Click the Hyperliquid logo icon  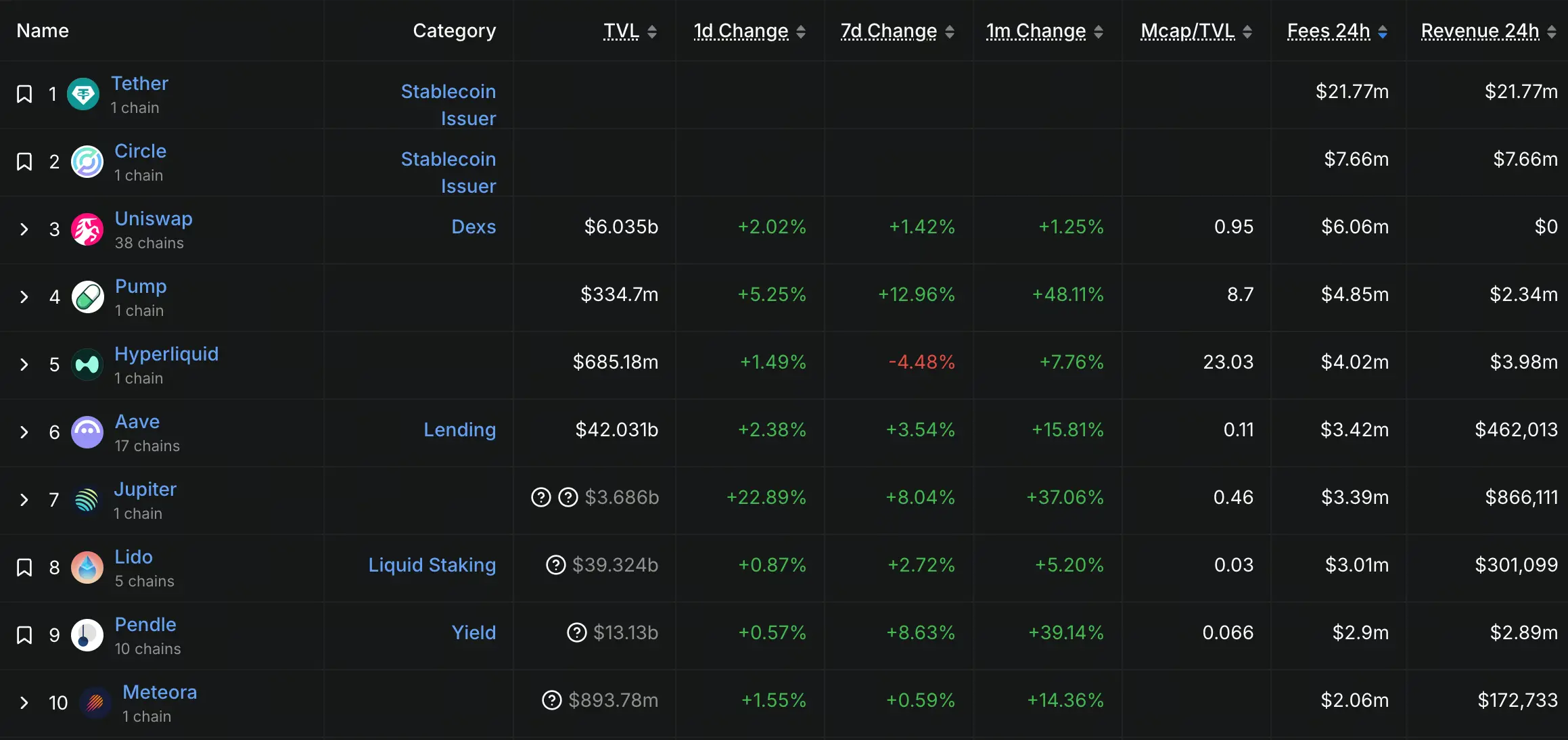pos(87,365)
